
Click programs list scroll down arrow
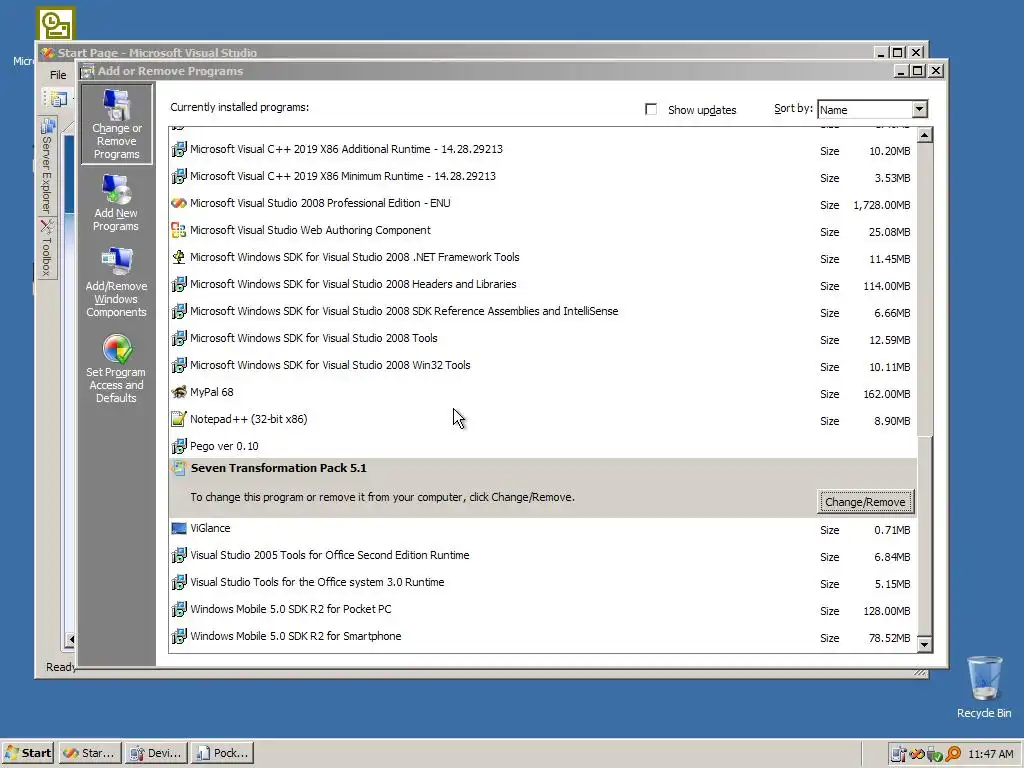pyautogui.click(x=924, y=644)
